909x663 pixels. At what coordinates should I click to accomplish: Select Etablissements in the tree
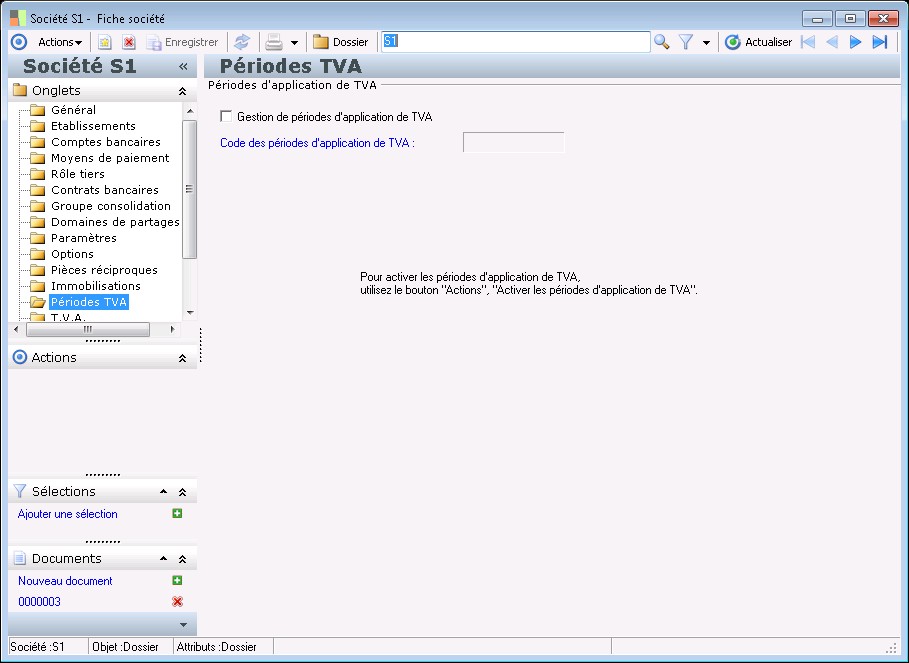(x=93, y=126)
